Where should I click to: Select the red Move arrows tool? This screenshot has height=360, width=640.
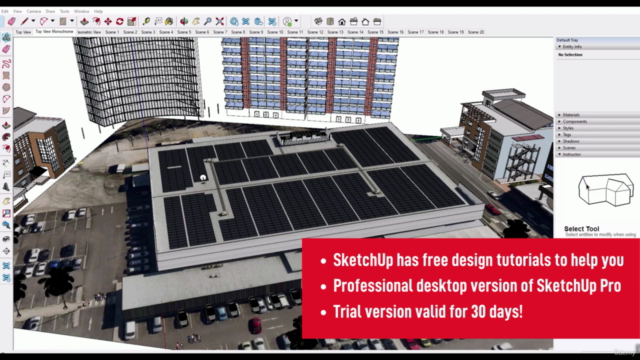(x=108, y=21)
